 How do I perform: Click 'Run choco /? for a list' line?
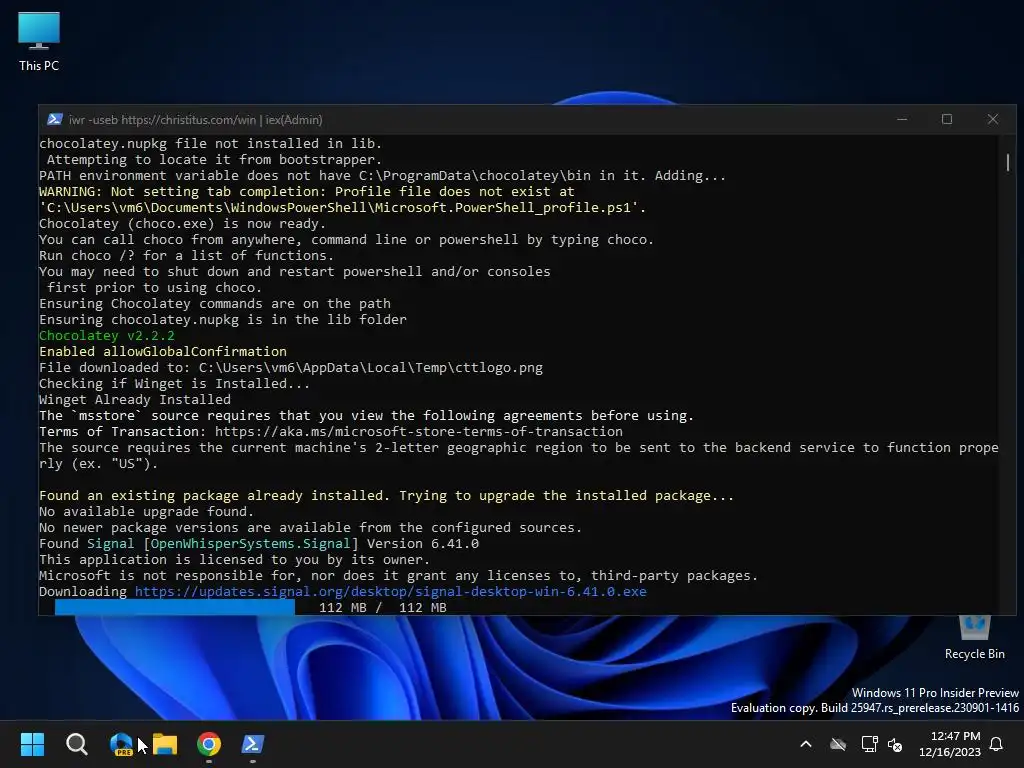tap(186, 255)
